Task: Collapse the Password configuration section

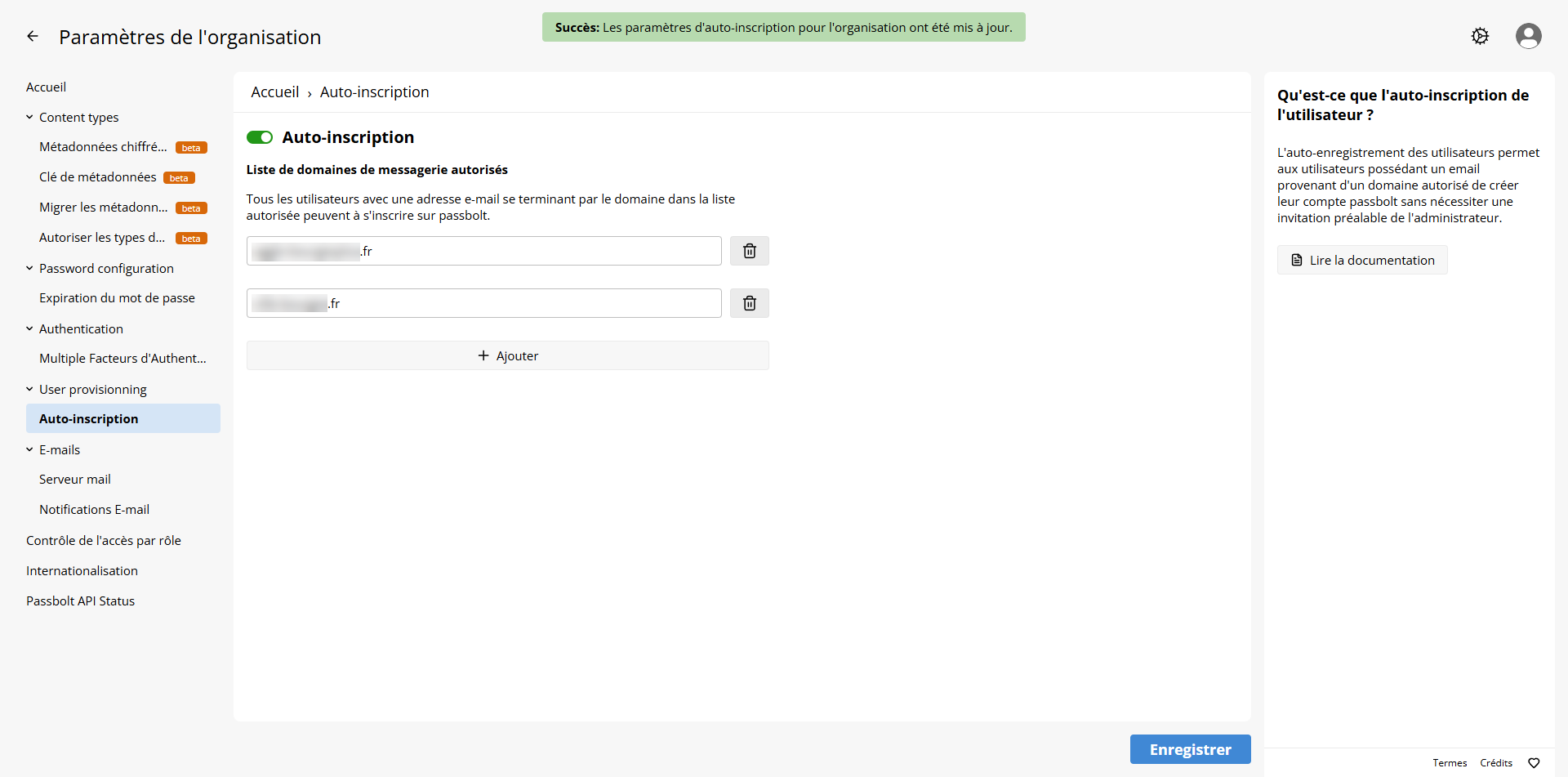Action: coord(29,268)
